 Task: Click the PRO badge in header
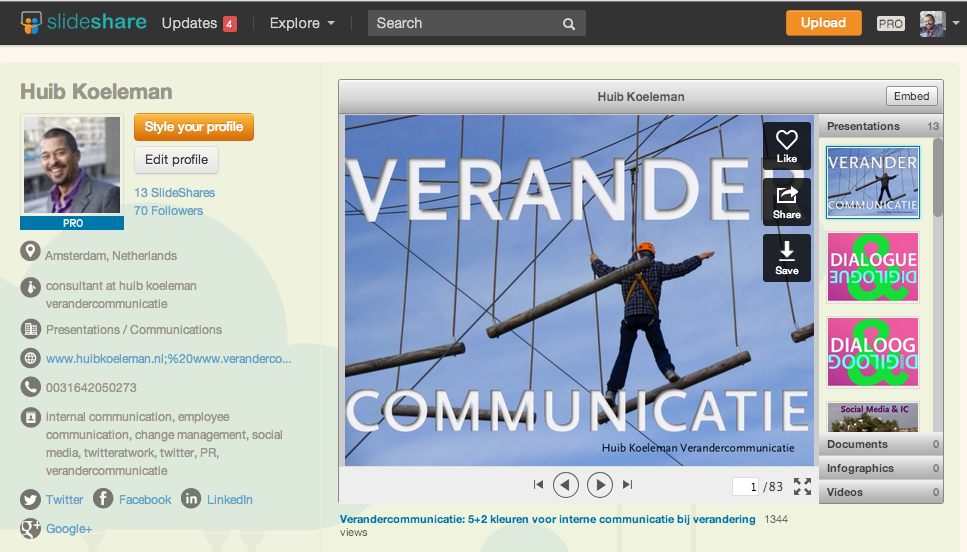891,23
